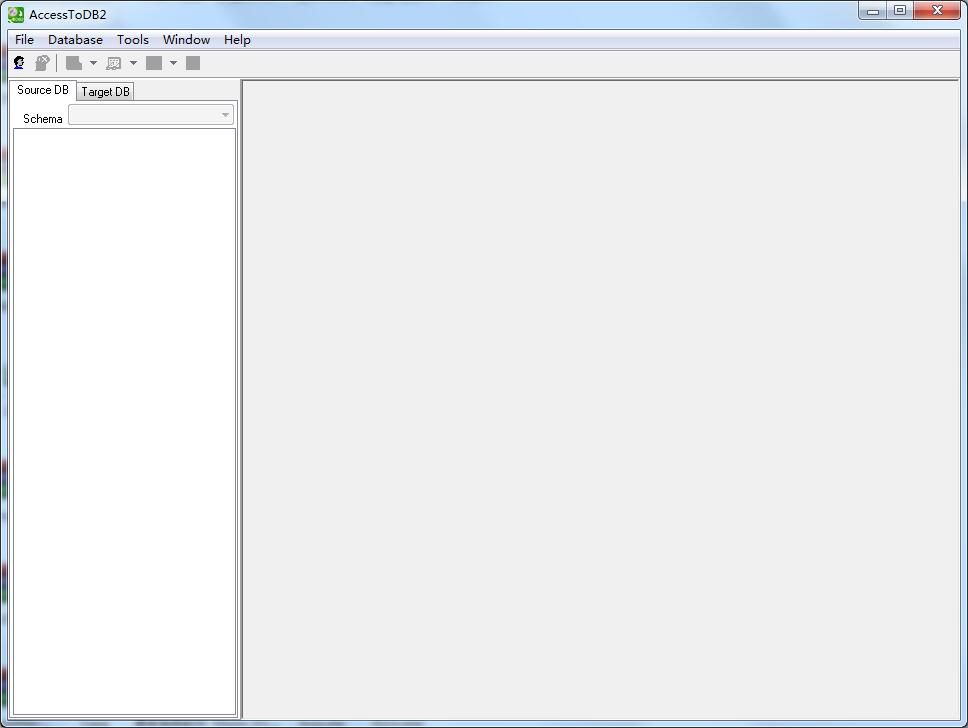The height and width of the screenshot is (728, 968).
Task: Click the gray square icon before last arrow
Action: coord(154,63)
